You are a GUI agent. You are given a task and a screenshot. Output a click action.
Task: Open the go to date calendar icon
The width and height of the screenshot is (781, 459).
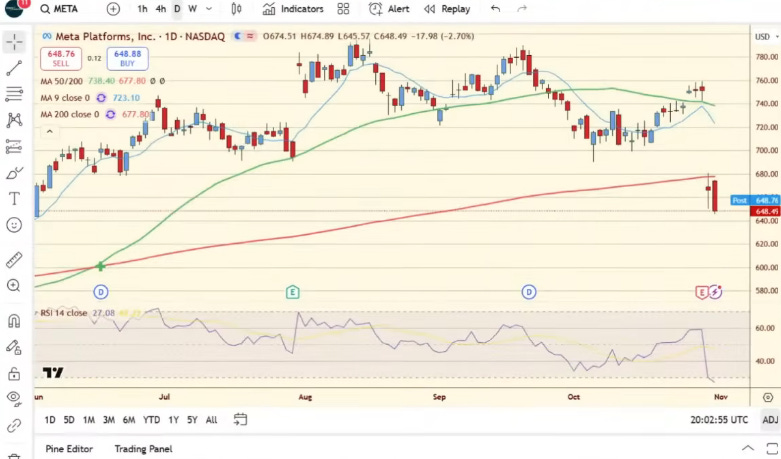(240, 419)
